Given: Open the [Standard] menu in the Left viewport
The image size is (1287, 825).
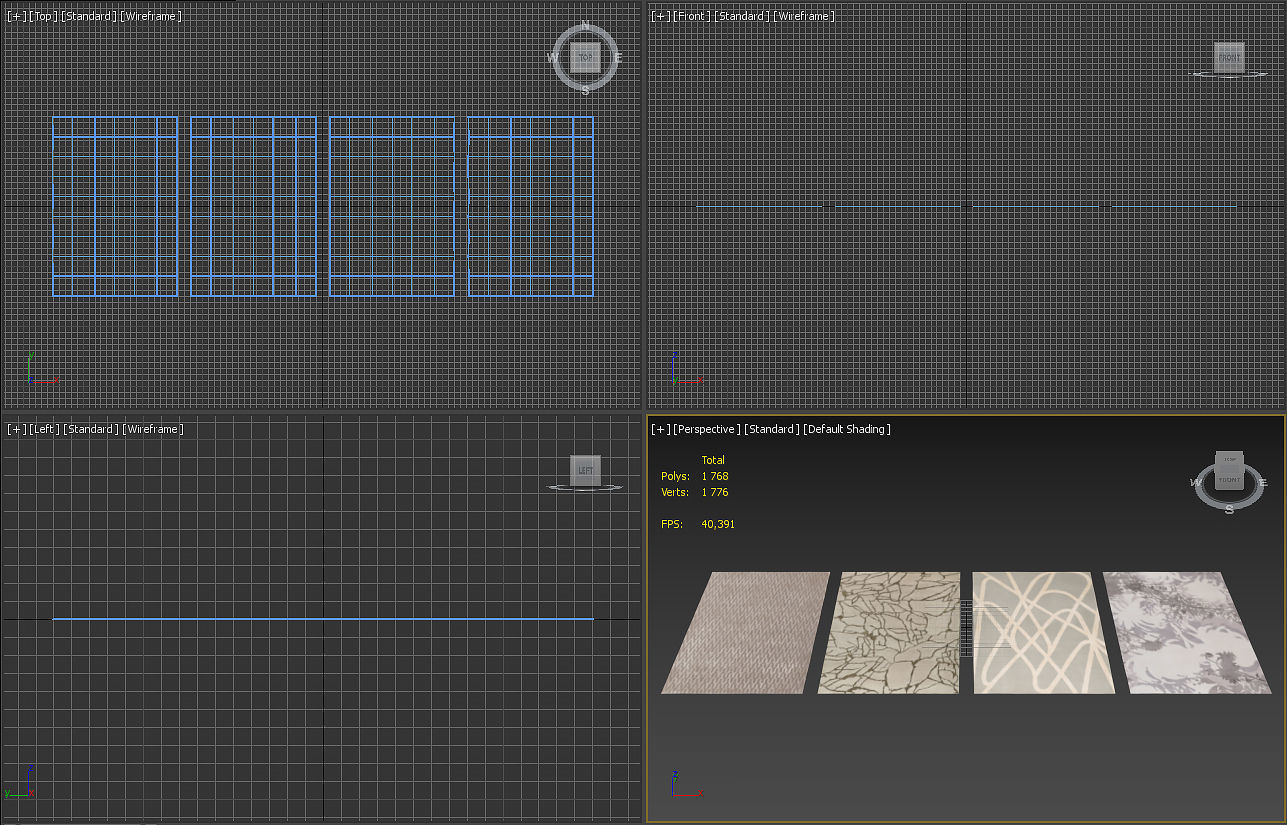Looking at the screenshot, I should pyautogui.click(x=92, y=429).
